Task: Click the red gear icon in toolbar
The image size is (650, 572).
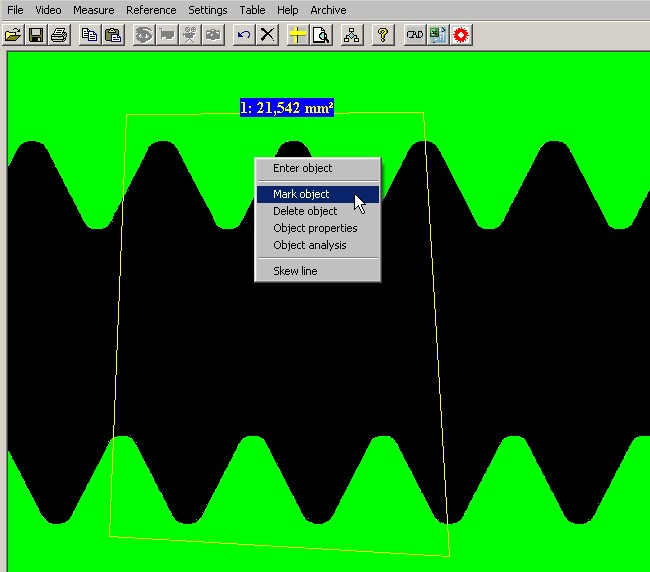Action: pos(461,35)
